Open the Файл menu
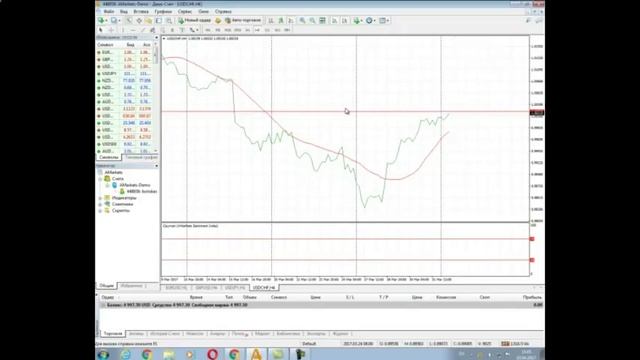 coord(109,11)
